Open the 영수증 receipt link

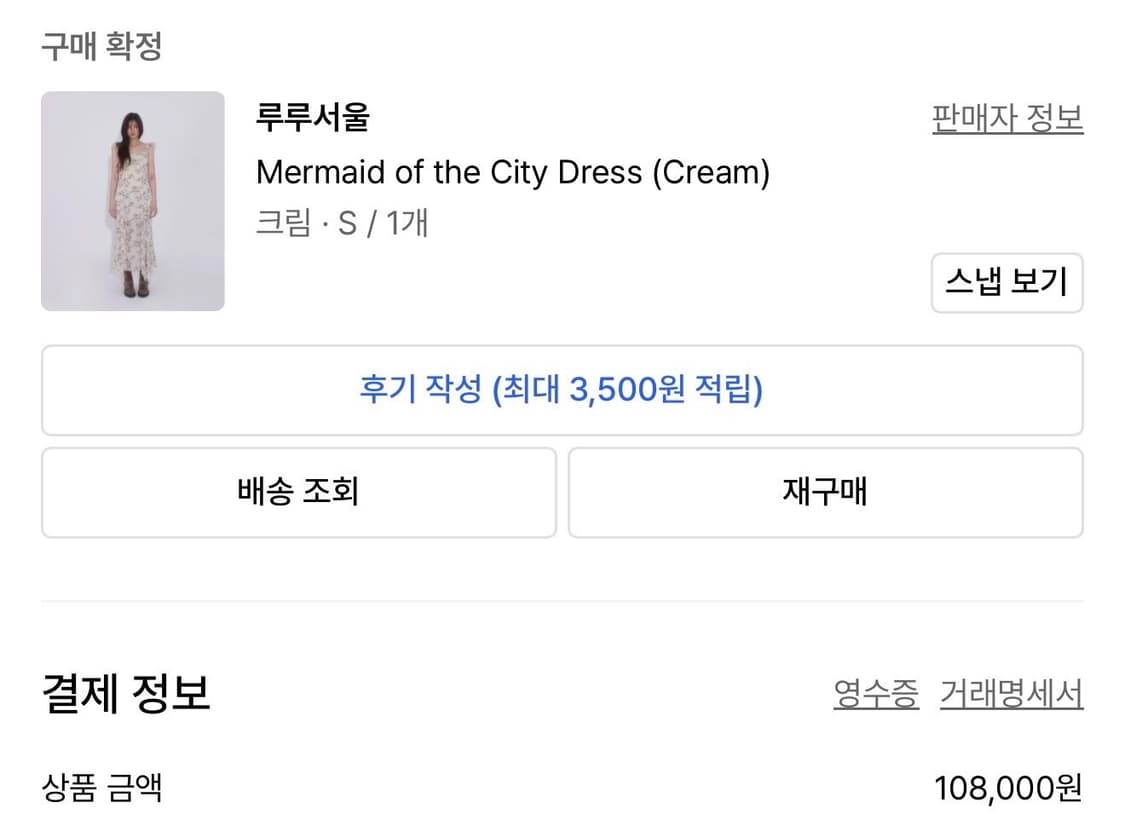tap(875, 694)
